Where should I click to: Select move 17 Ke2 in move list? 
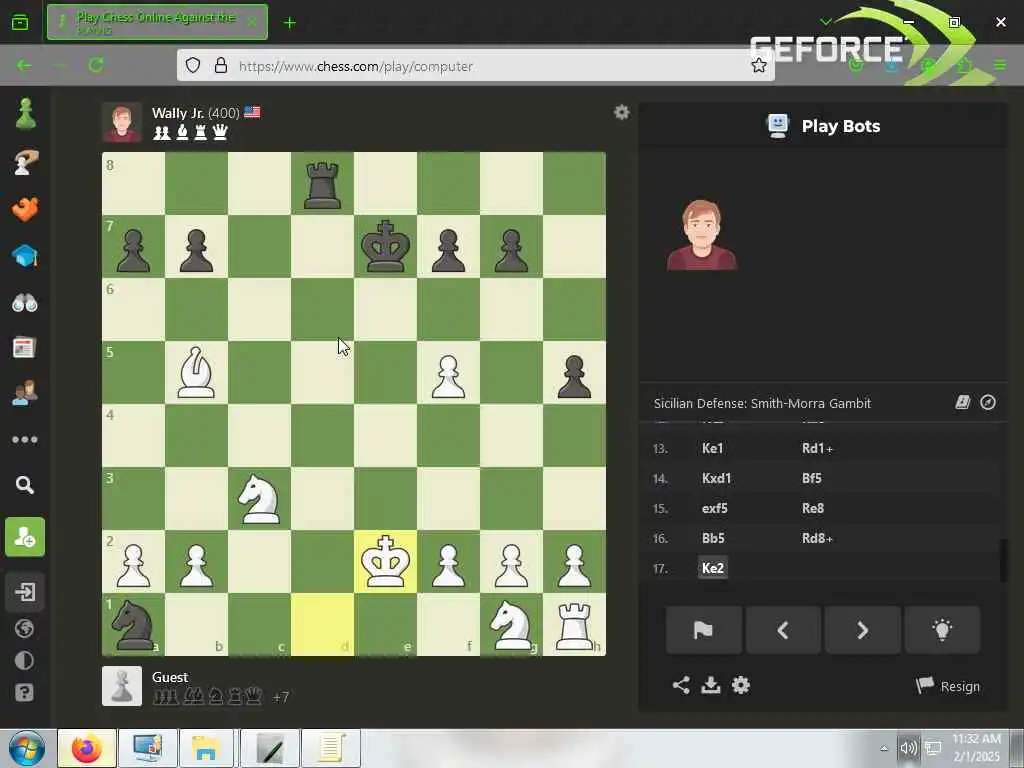pos(712,568)
